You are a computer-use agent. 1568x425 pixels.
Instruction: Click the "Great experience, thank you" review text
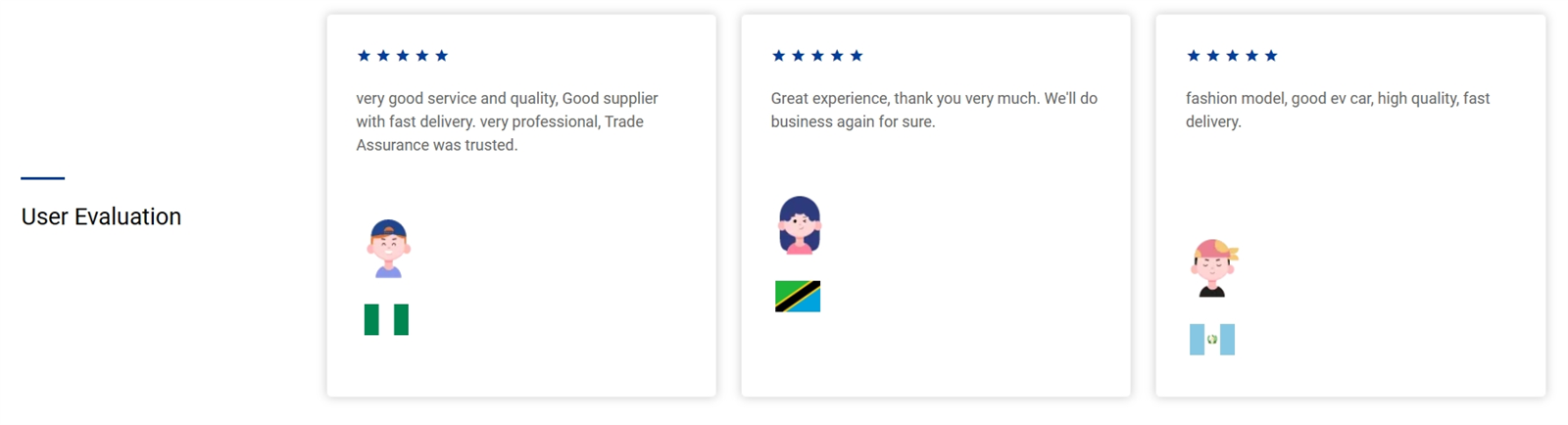tap(934, 99)
